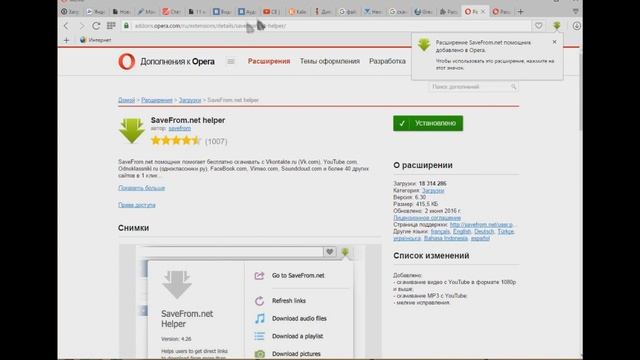Click the plus icon on the bookmarks bar
Screen dimensions: 640x360
[x=66, y=40]
